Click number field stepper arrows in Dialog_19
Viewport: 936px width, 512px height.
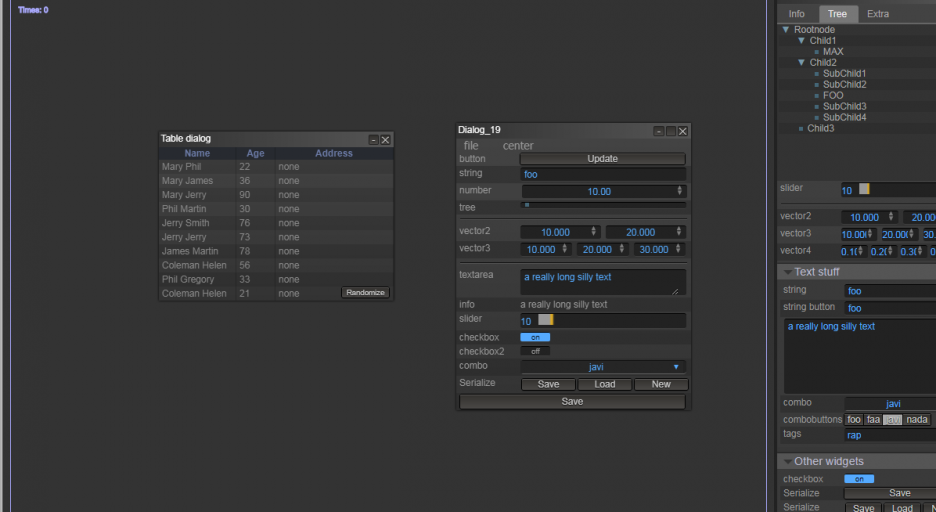click(679, 191)
